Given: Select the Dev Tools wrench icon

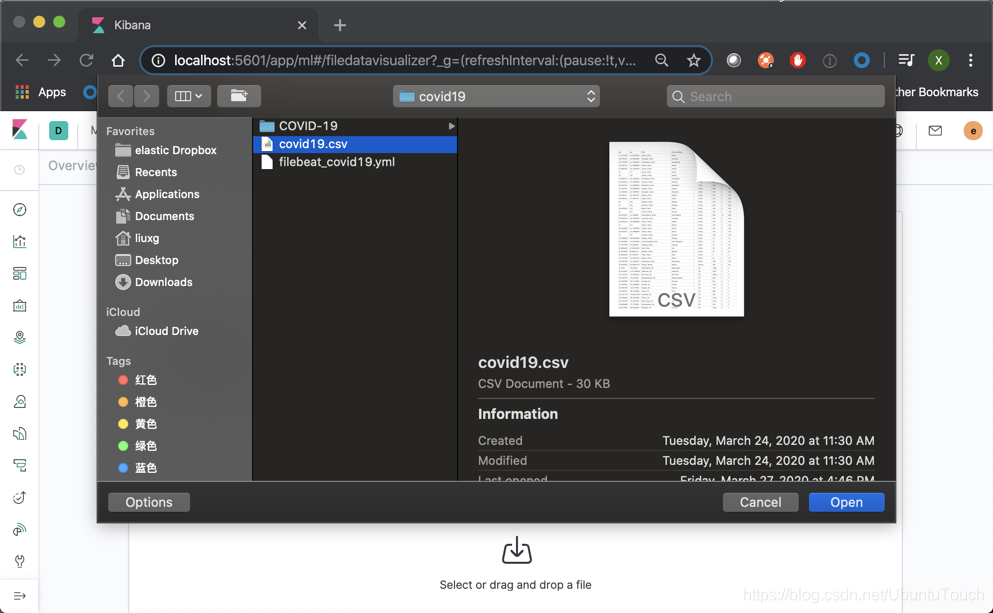Looking at the screenshot, I should click(x=18, y=561).
